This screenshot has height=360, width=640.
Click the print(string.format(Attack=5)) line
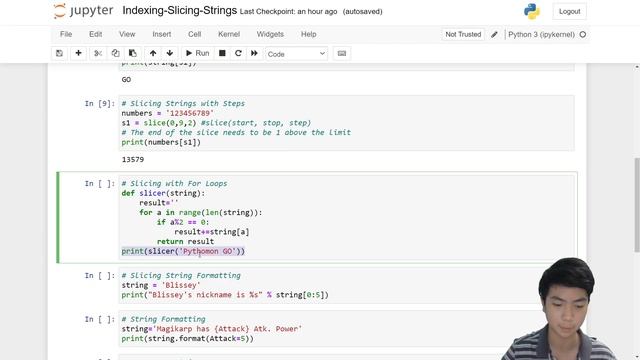187,339
